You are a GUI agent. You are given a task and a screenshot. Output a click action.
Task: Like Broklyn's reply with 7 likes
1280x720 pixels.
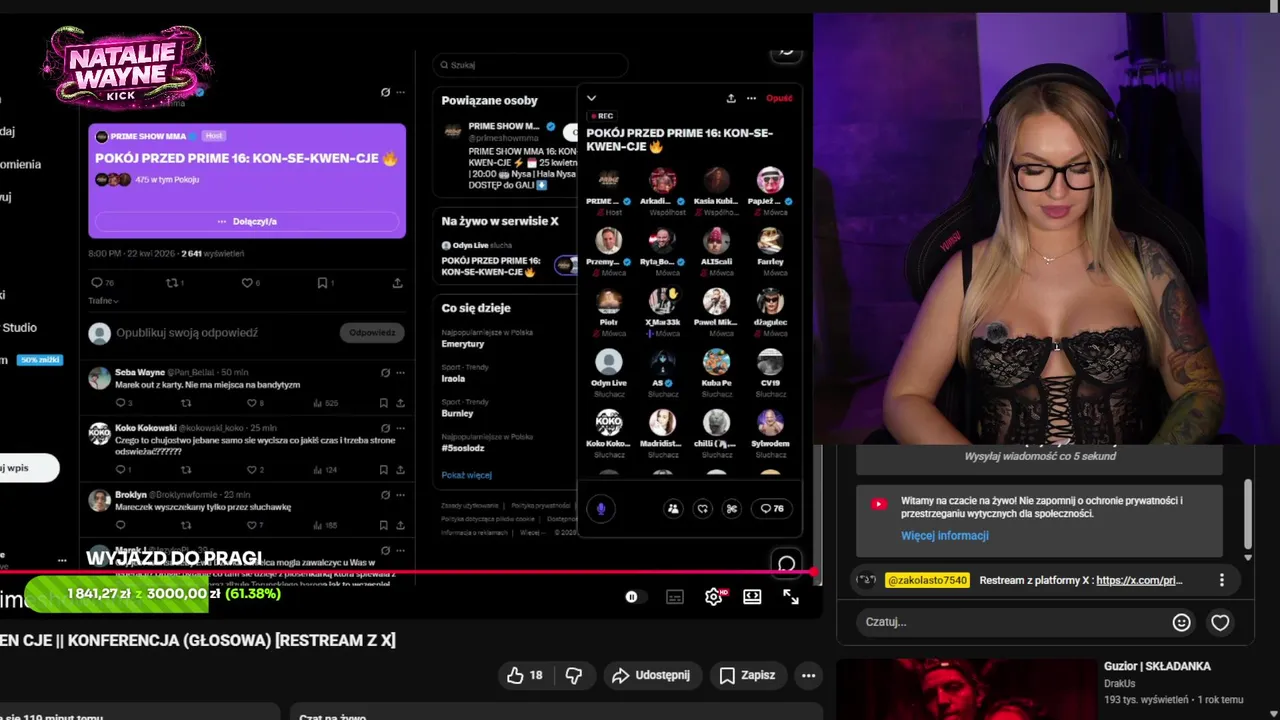tap(255, 525)
